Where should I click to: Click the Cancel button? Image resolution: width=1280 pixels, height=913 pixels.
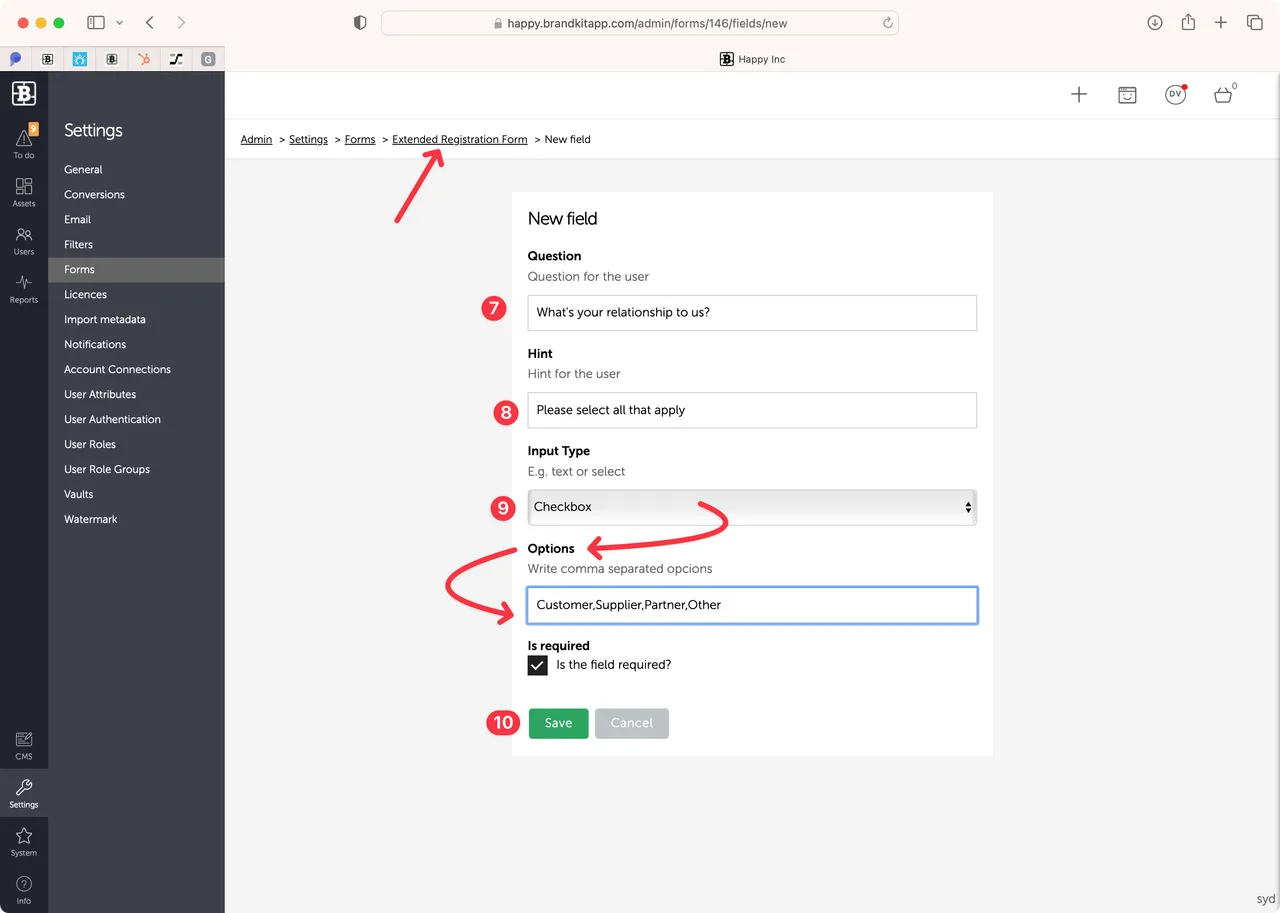coord(631,723)
